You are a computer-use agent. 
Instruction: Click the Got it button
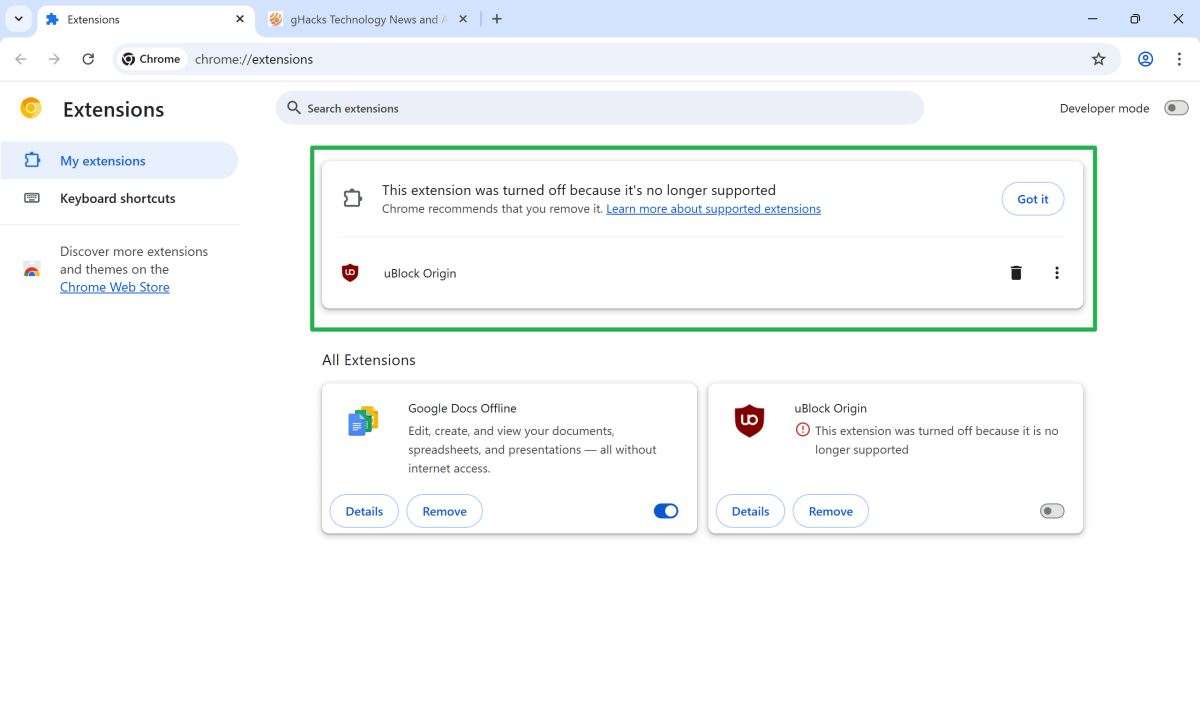(1033, 199)
